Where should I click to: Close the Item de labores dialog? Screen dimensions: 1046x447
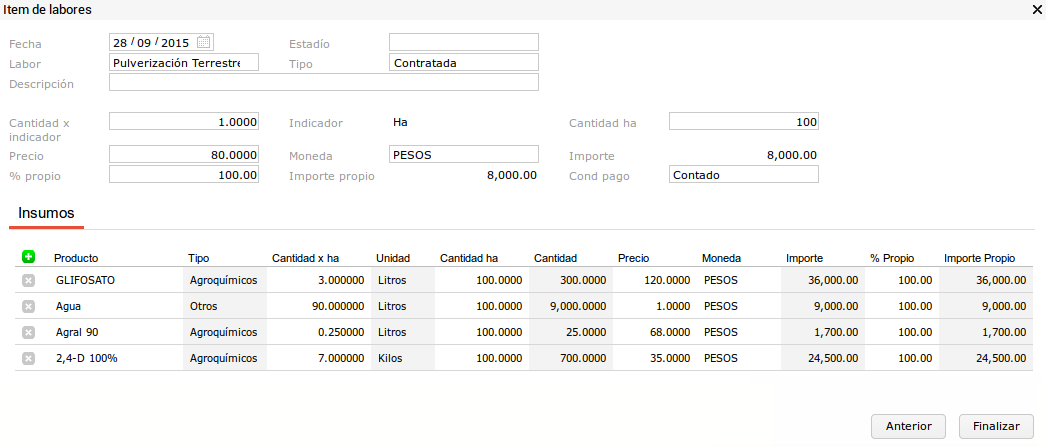pos(1035,9)
